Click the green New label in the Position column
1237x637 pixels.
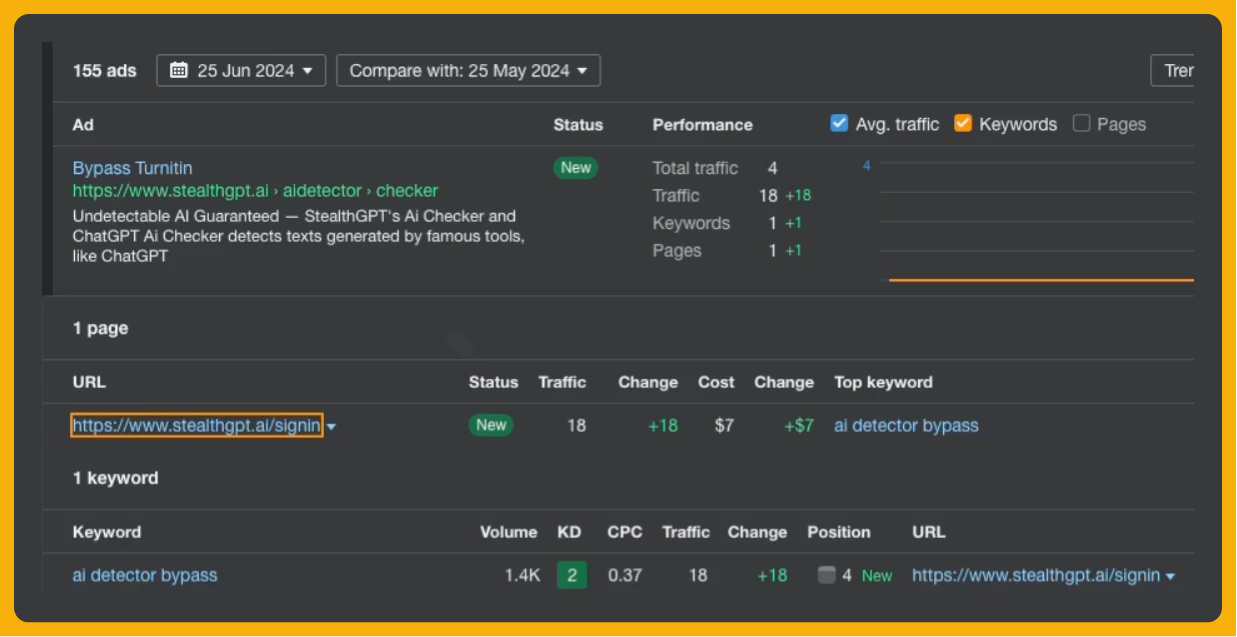(877, 576)
